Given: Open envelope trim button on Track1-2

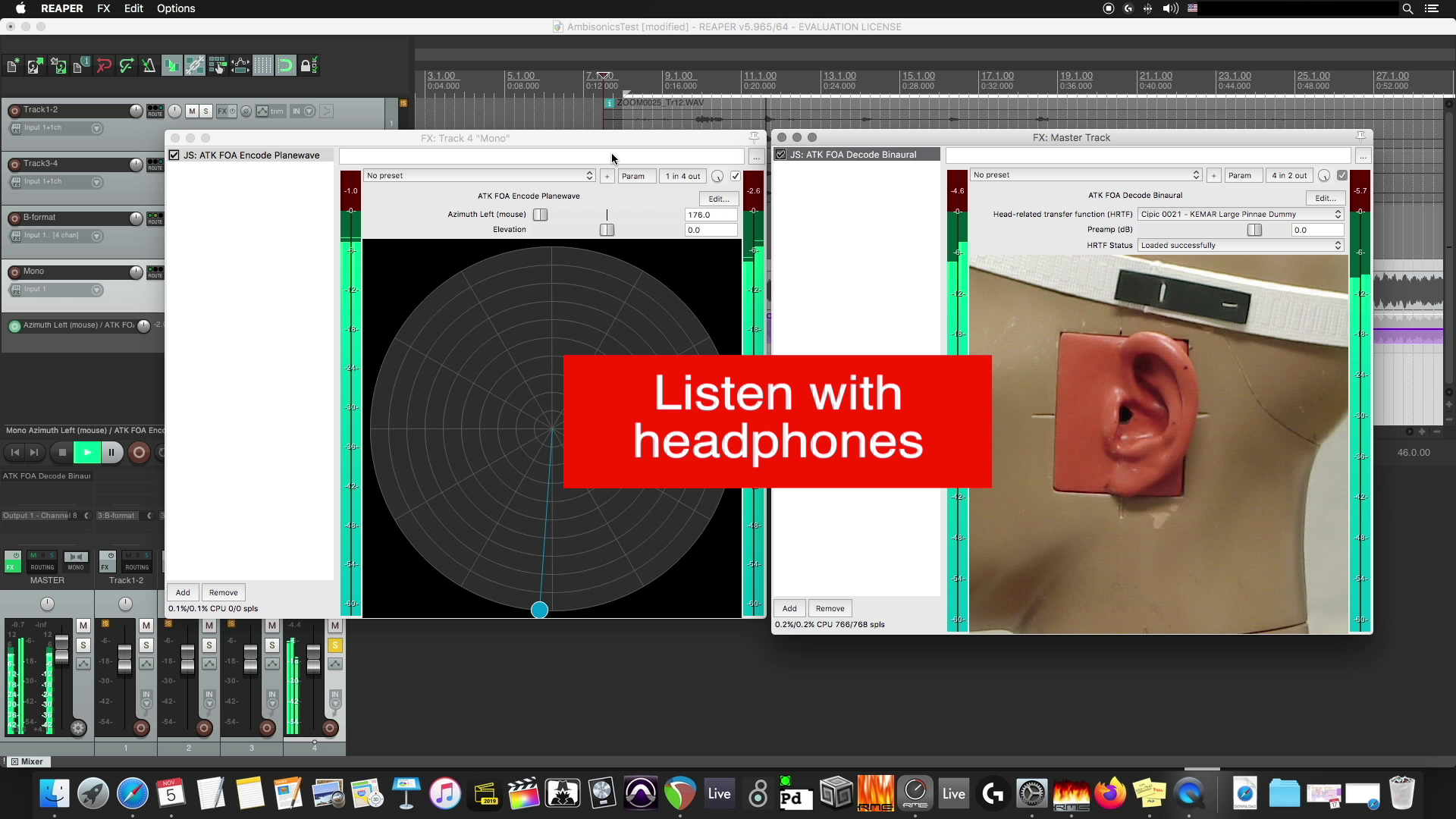Looking at the screenshot, I should pos(270,111).
